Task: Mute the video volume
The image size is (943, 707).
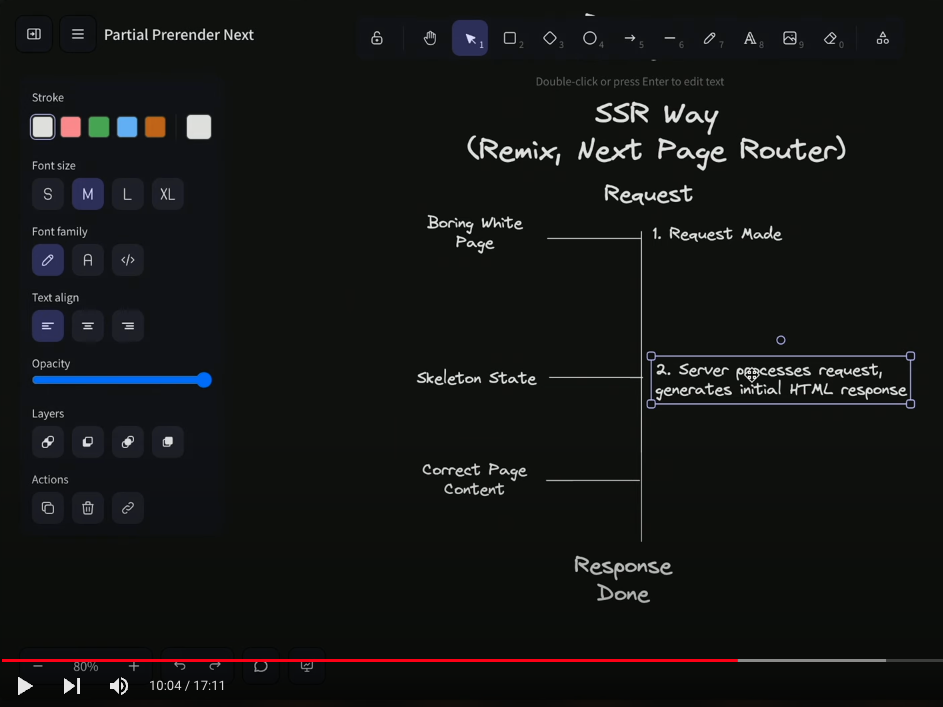Action: (118, 686)
